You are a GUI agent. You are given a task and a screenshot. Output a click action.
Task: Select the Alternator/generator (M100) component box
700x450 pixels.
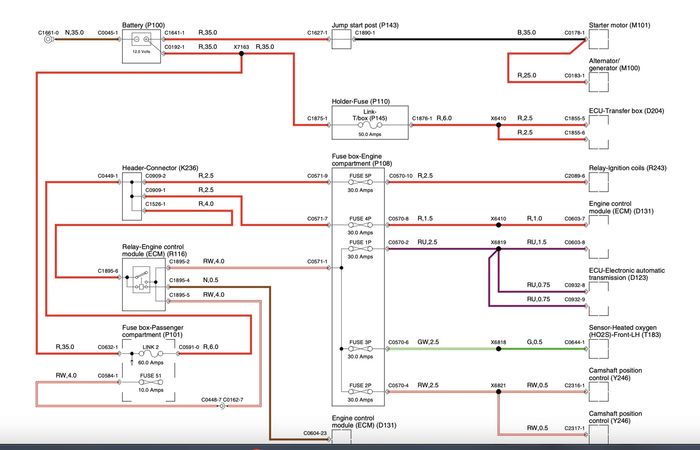tap(599, 82)
